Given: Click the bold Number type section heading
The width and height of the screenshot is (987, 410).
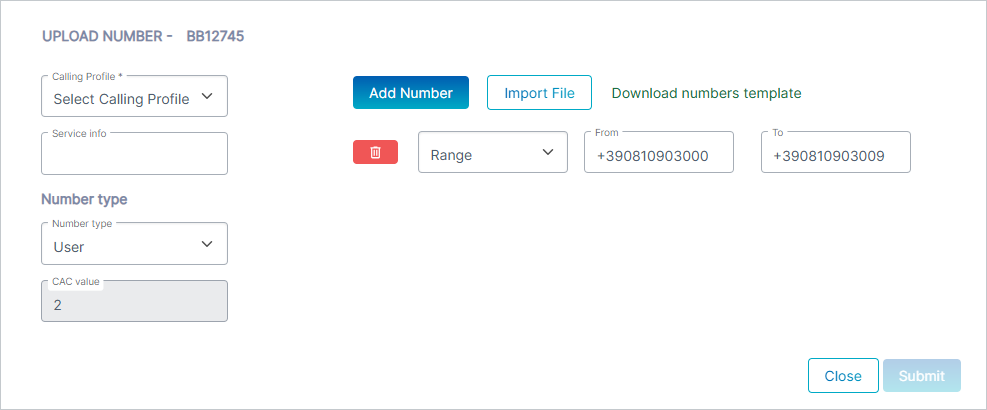Looking at the screenshot, I should coord(84,199).
